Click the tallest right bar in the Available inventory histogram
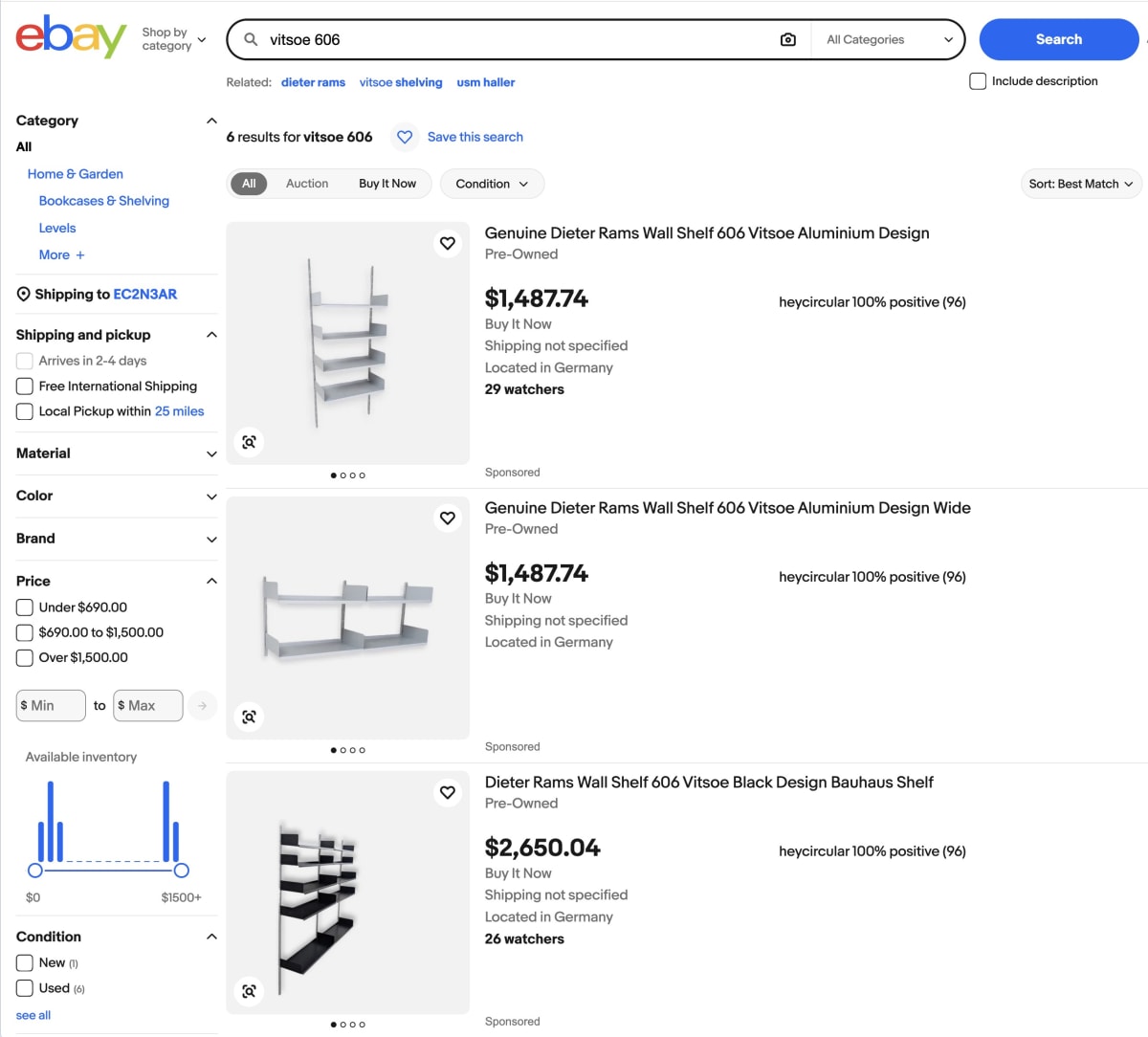 coord(166,822)
